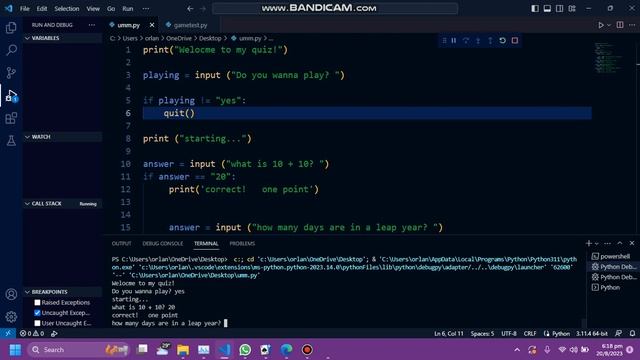Enable User Uncaught Exceptions checkbox

(38, 323)
